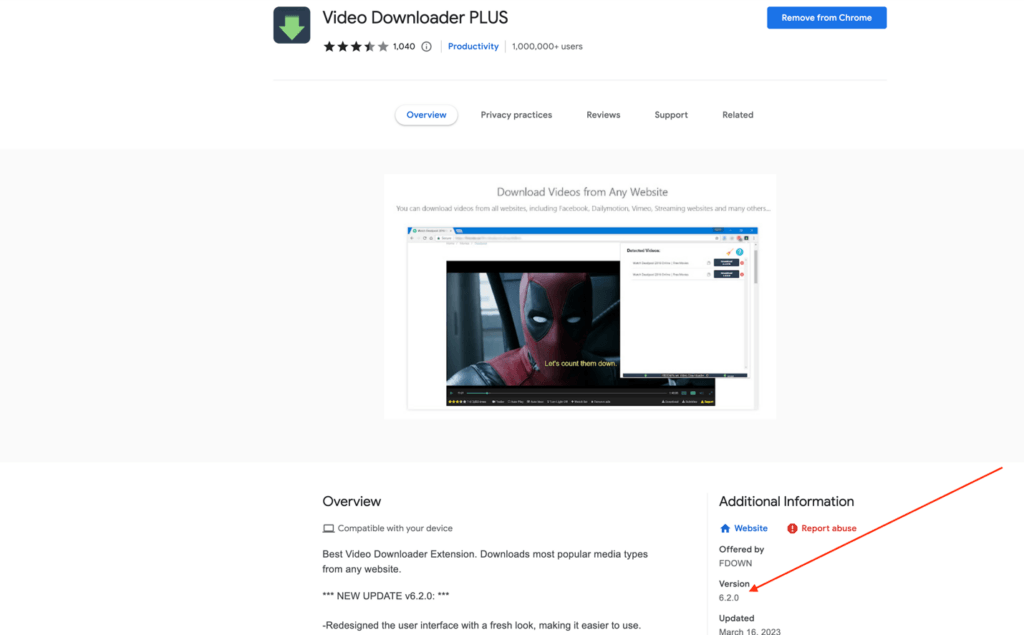The width and height of the screenshot is (1024, 635).
Task: Visit the extension's Website link
Action: pos(750,528)
